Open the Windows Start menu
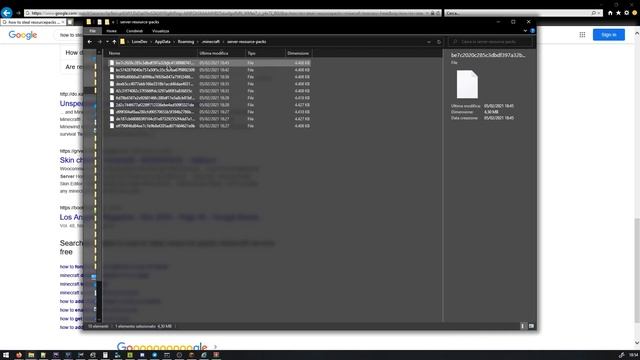640x360 pixels. [x=6, y=355]
